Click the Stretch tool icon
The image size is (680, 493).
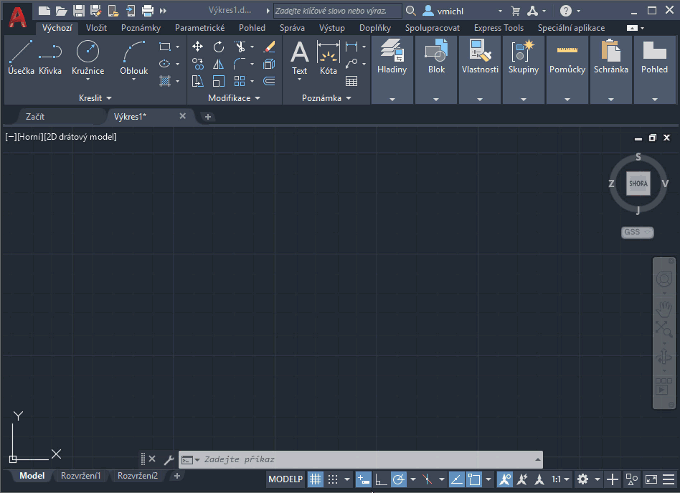(x=197, y=81)
